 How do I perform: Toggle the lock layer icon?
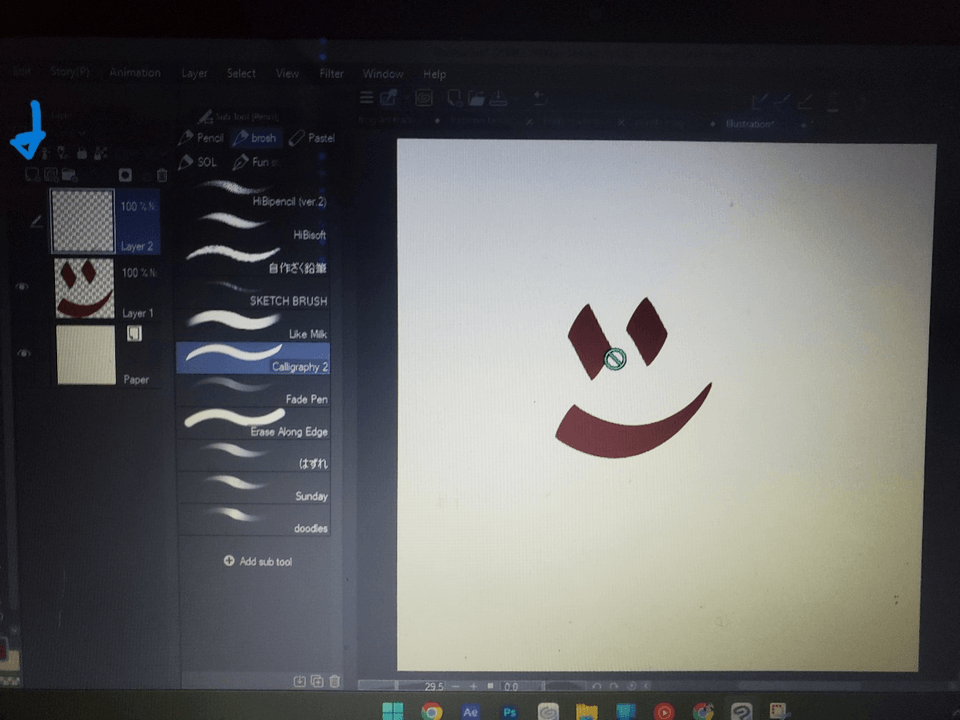tap(82, 153)
